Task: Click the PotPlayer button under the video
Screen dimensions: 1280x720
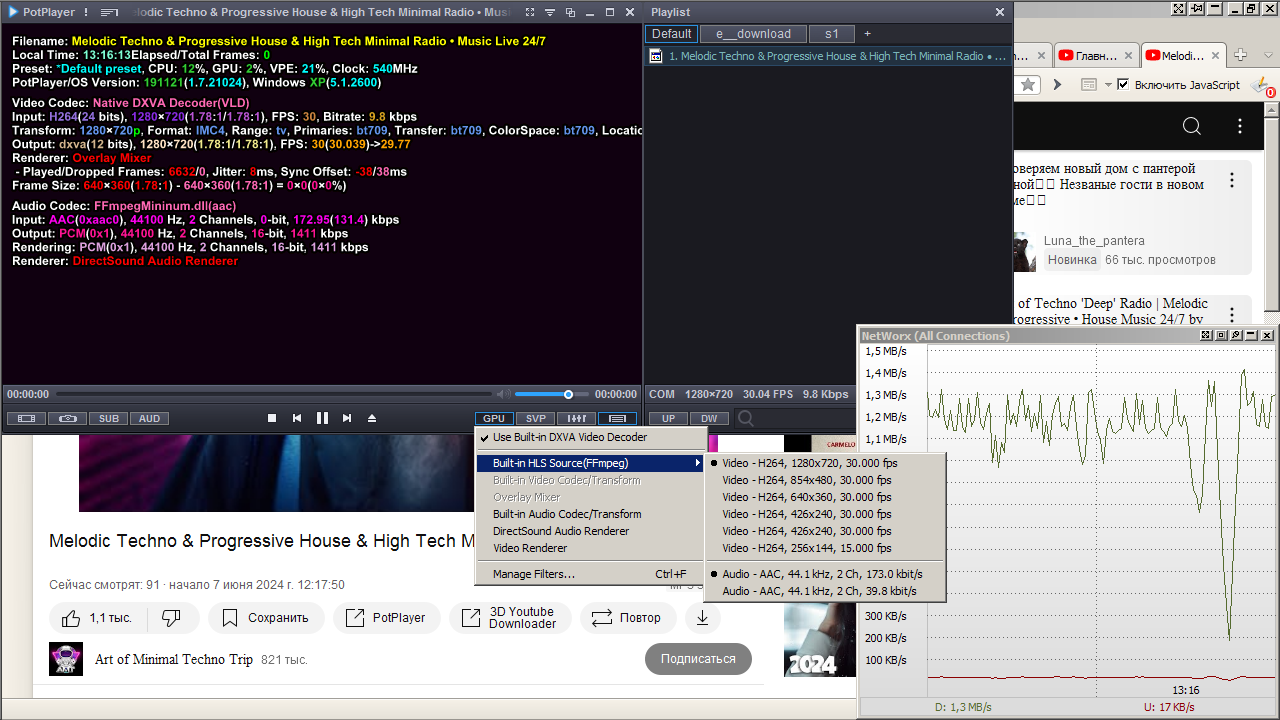Action: click(386, 618)
